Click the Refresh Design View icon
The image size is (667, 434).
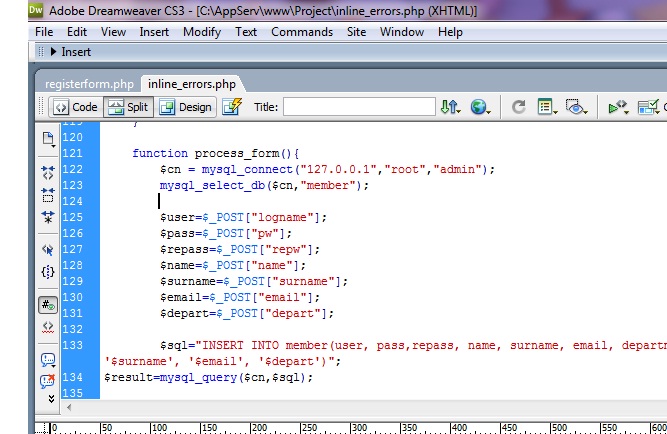click(x=518, y=106)
